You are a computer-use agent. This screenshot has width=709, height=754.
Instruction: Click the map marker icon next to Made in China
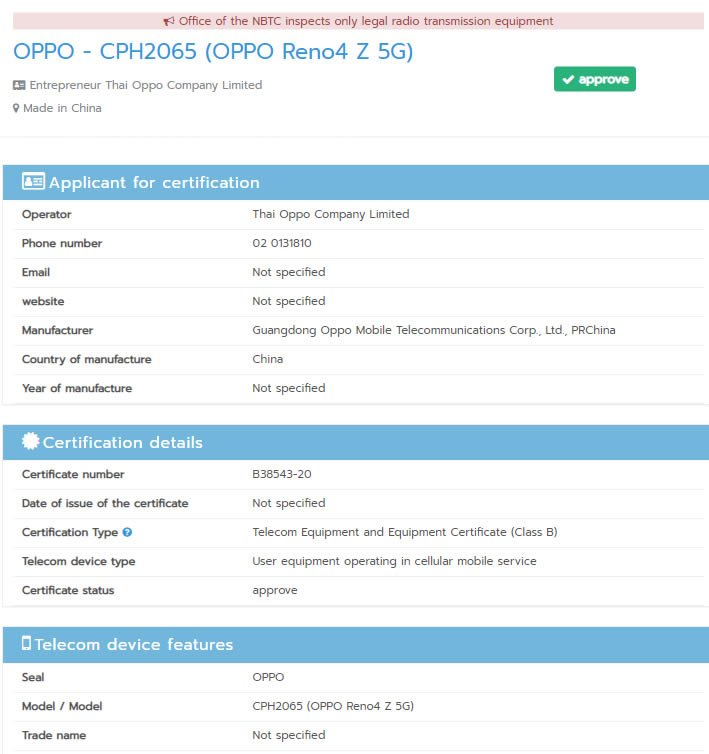point(16,108)
